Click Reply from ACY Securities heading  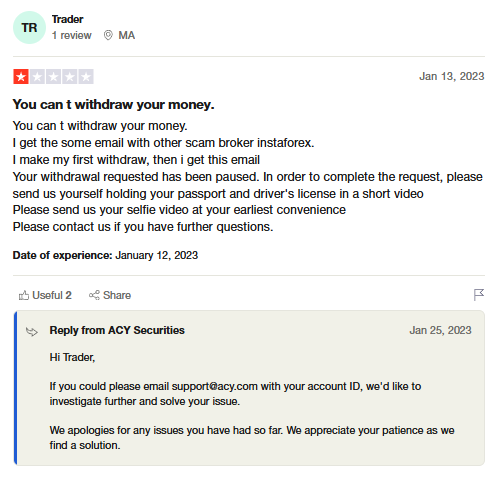pos(117,330)
